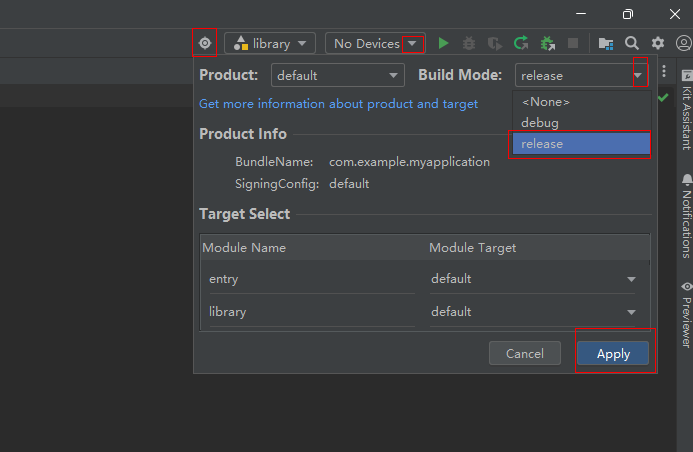Choose <None> in build mode list
This screenshot has height=452, width=693.
(546, 102)
